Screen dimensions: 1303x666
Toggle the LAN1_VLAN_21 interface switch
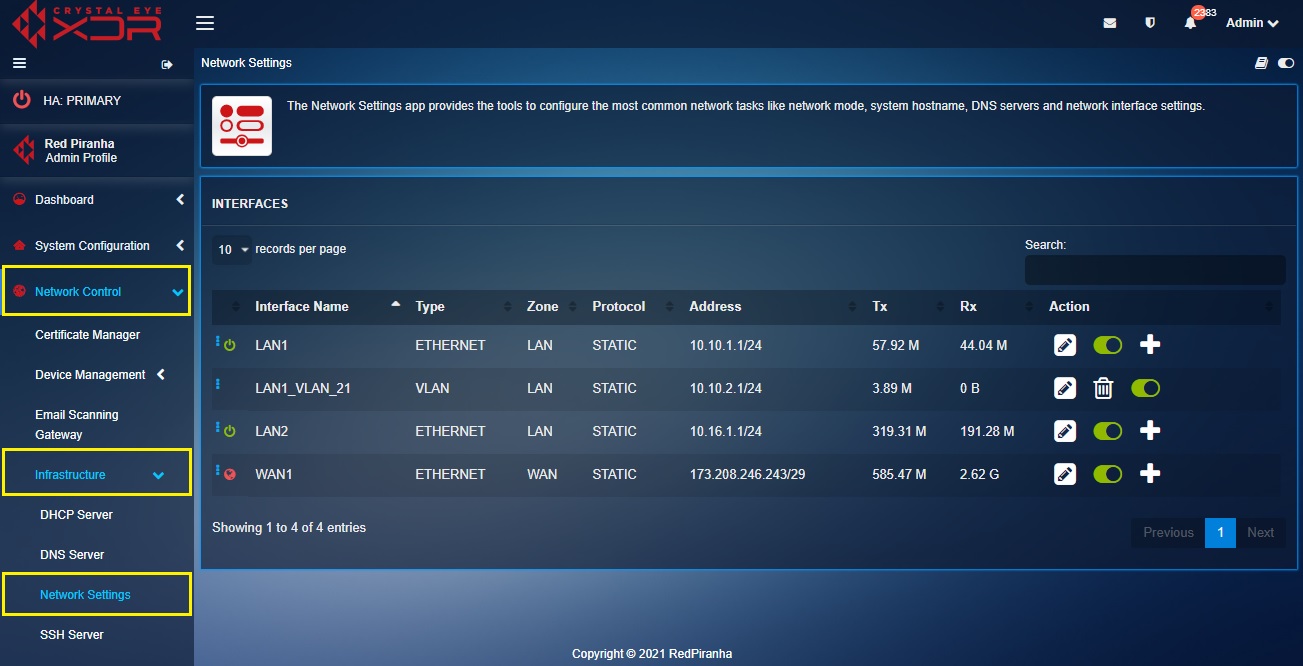pos(1146,388)
